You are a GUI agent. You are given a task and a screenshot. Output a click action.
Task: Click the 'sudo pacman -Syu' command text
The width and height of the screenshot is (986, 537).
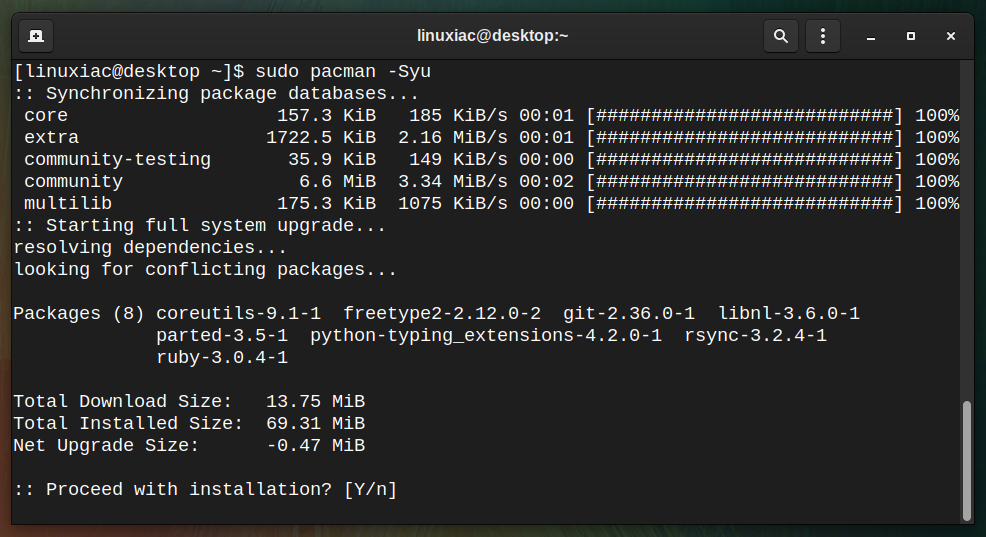pos(343,72)
